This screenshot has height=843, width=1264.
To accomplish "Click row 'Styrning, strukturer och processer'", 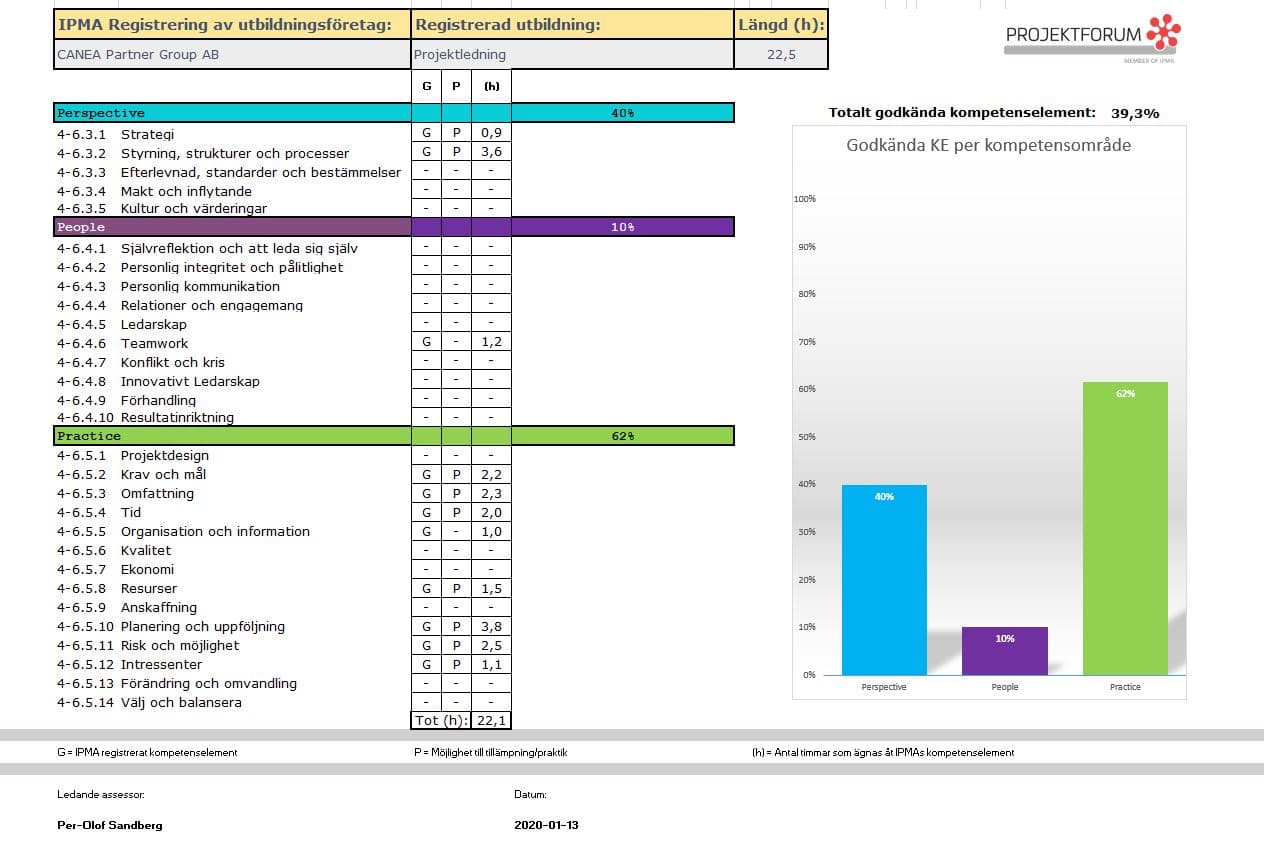I will tap(235, 153).
